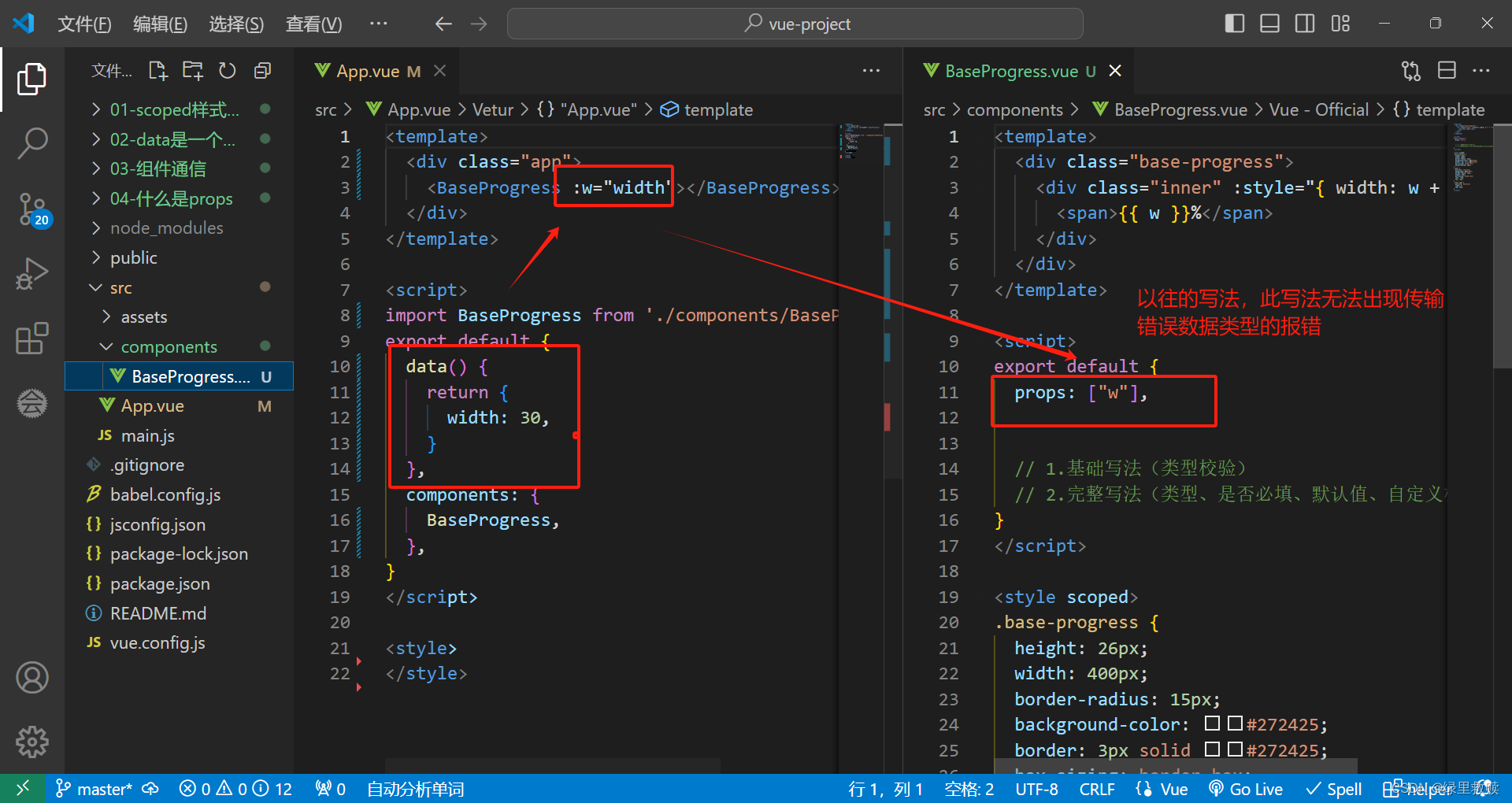
Task: Click the UTF-8 encoding in status bar
Action: [x=1036, y=788]
